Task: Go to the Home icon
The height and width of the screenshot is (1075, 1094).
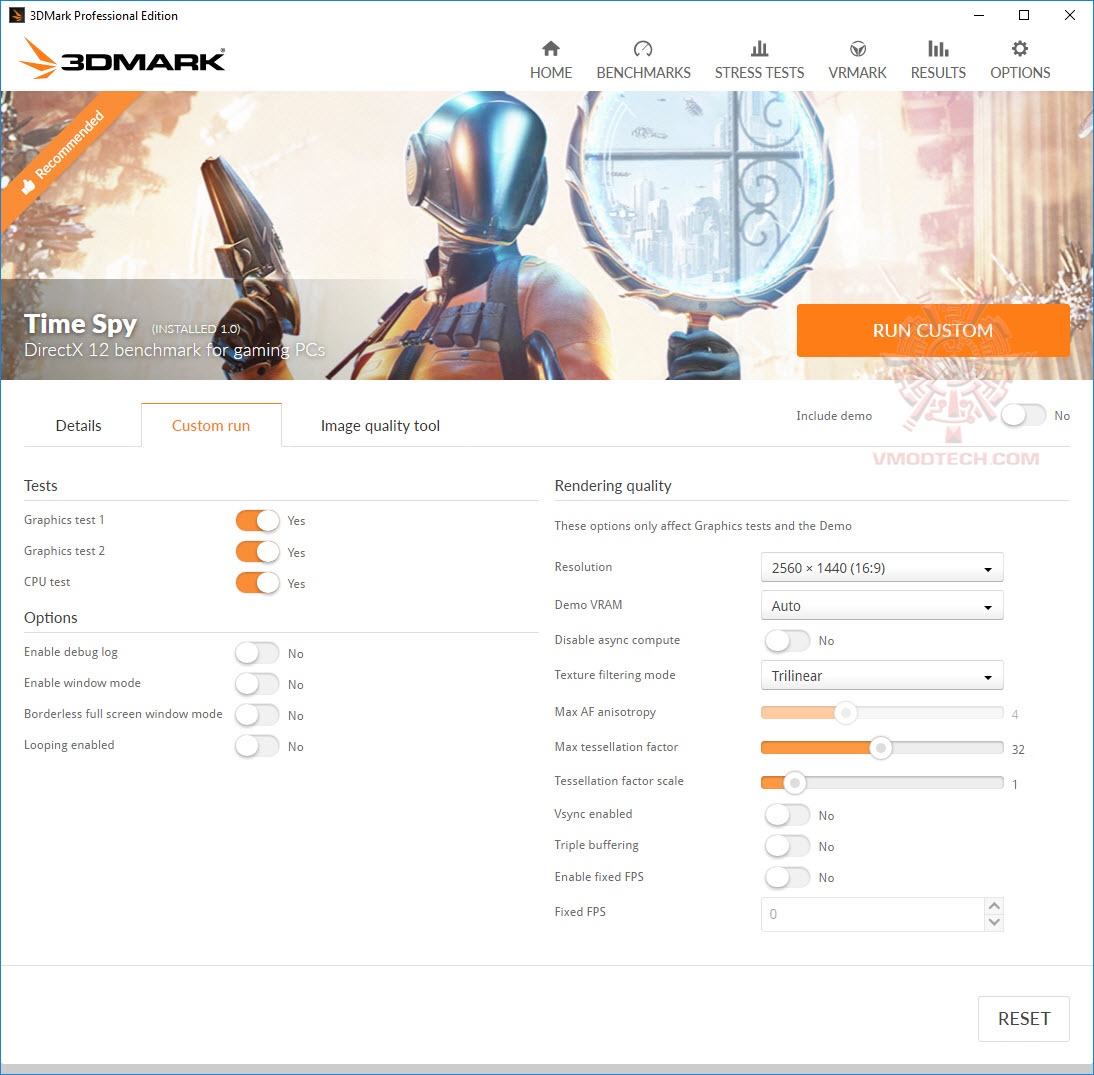Action: coord(550,49)
